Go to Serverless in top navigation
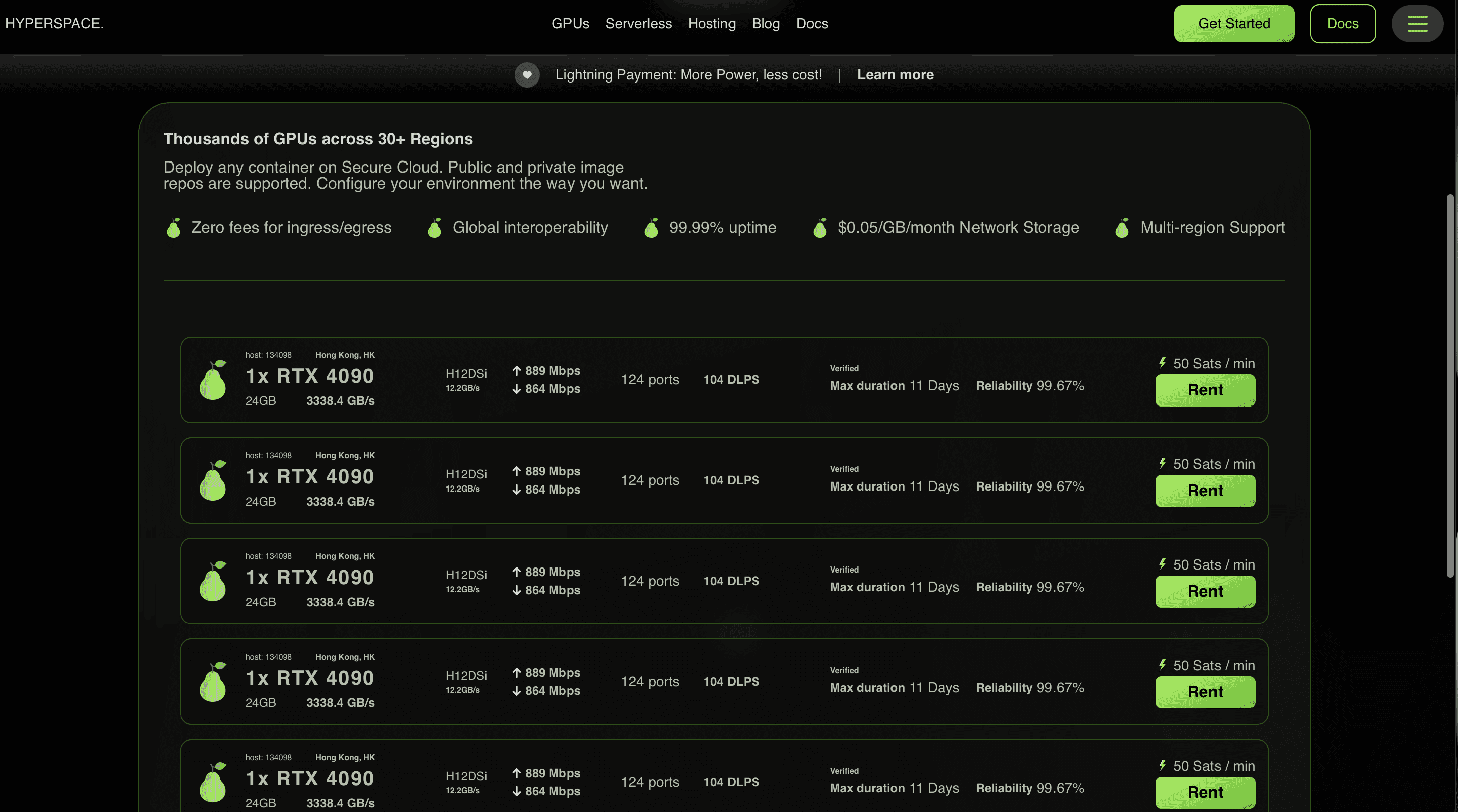 638,24
